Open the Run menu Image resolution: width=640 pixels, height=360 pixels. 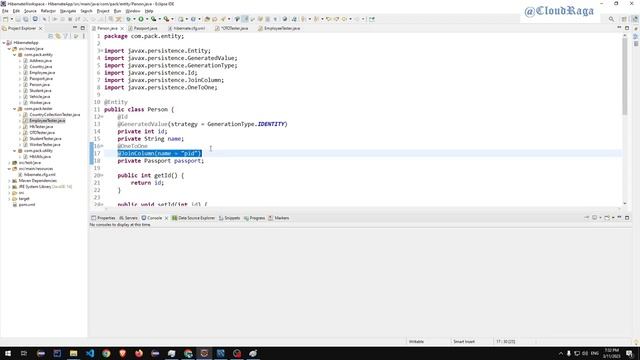coord(118,11)
